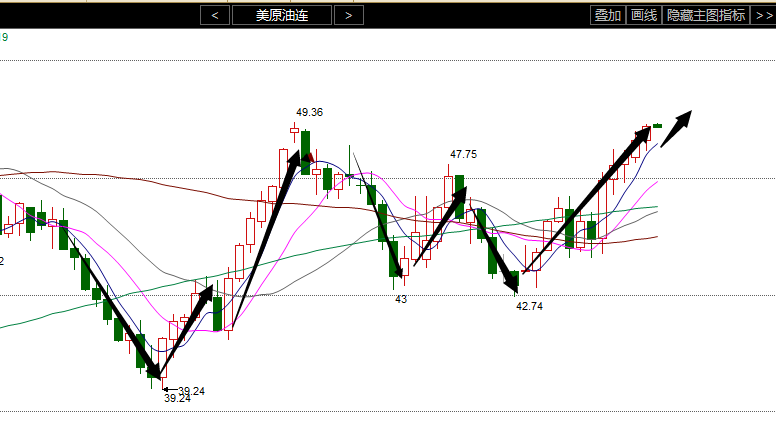Screen dimensions: 776x427
Task: Open the 叠加 overlay option
Action: (x=607, y=15)
